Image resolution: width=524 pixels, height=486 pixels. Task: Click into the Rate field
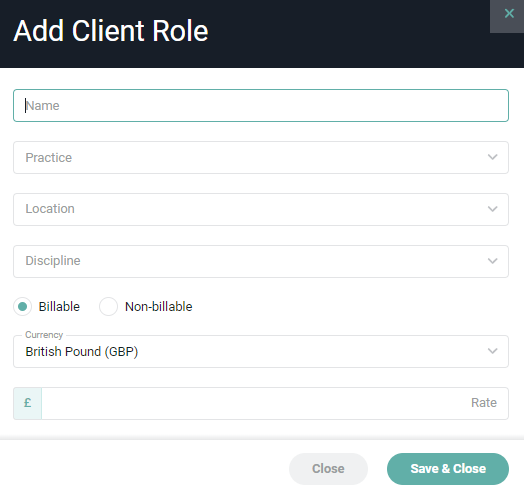(x=275, y=403)
